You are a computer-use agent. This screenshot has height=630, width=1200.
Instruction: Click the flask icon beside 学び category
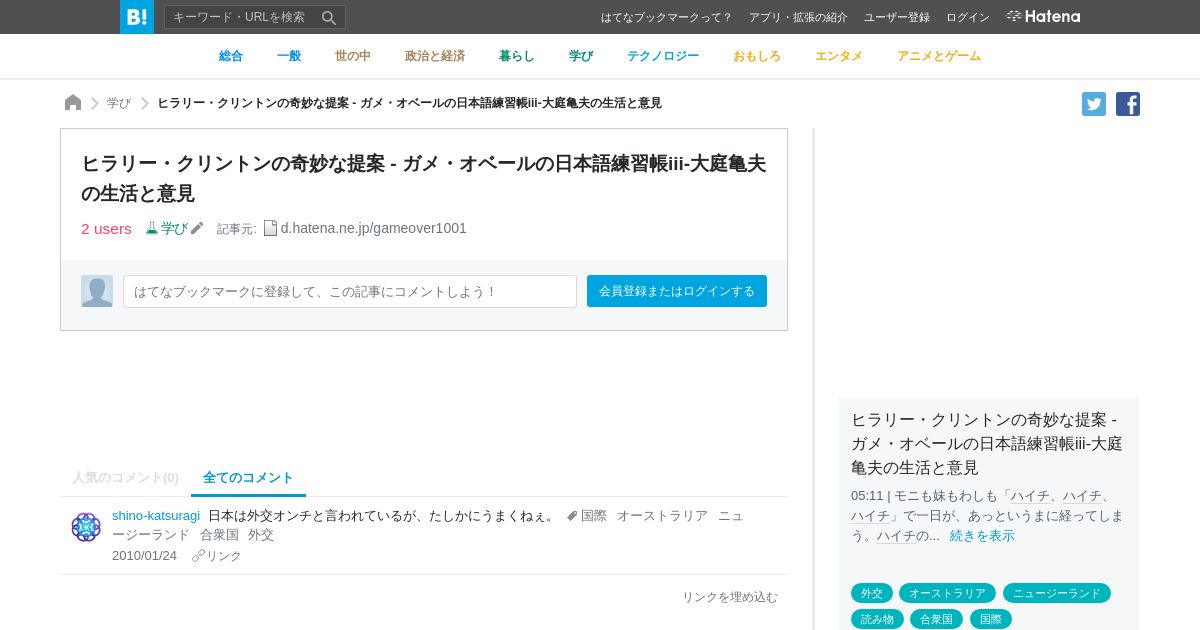click(x=152, y=228)
